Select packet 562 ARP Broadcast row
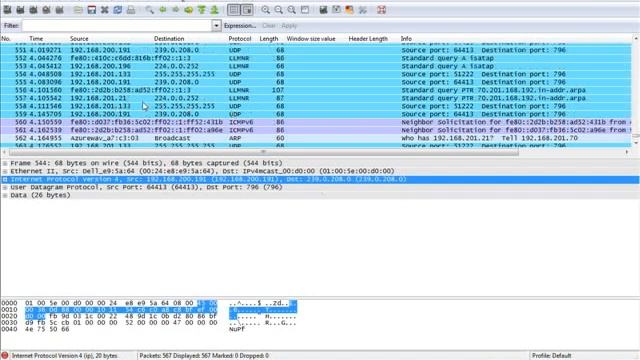Image resolution: width=640 pixels, height=360 pixels. (x=316, y=138)
